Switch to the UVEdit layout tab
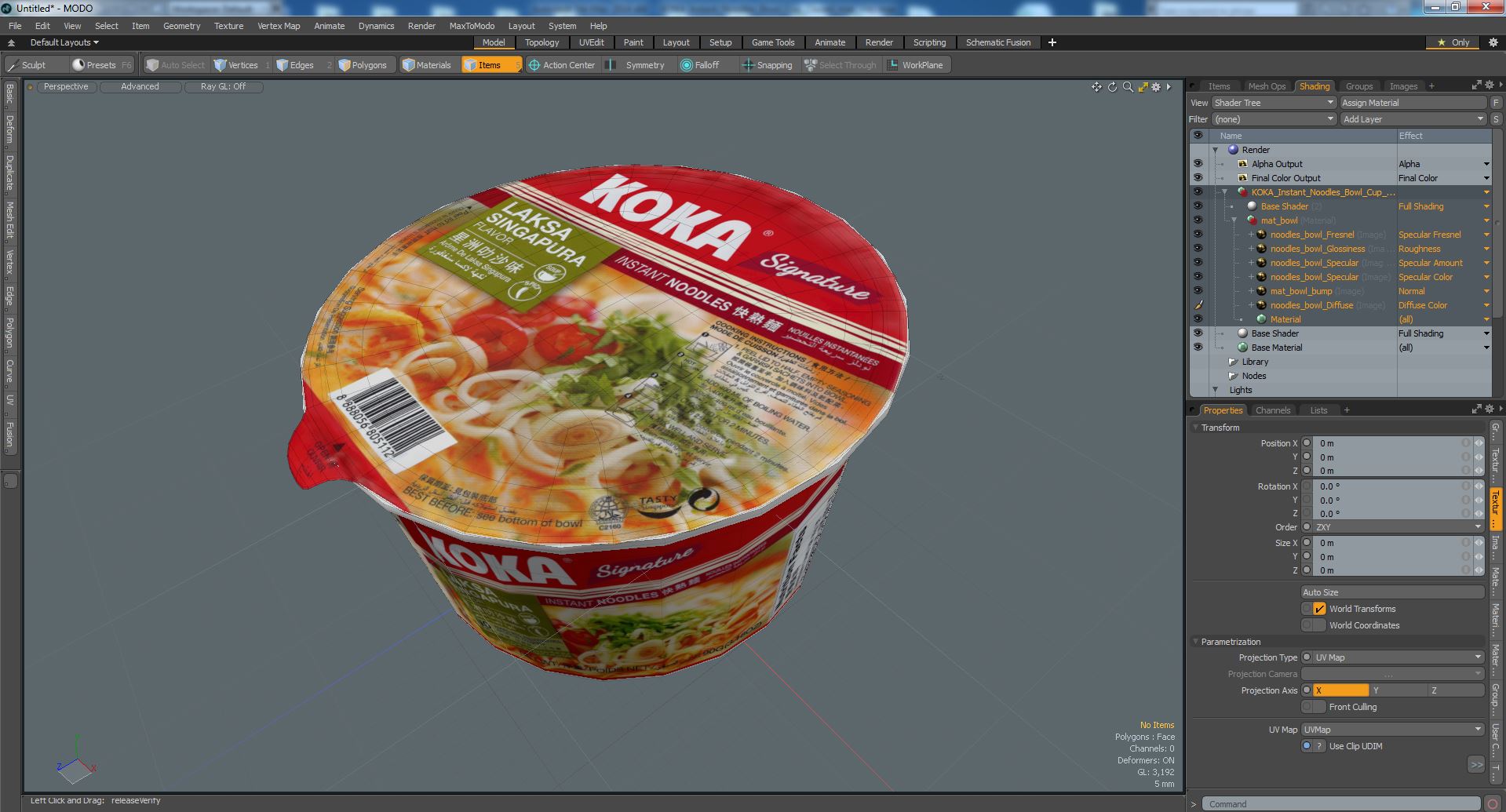The width and height of the screenshot is (1506, 812). pyautogui.click(x=591, y=42)
